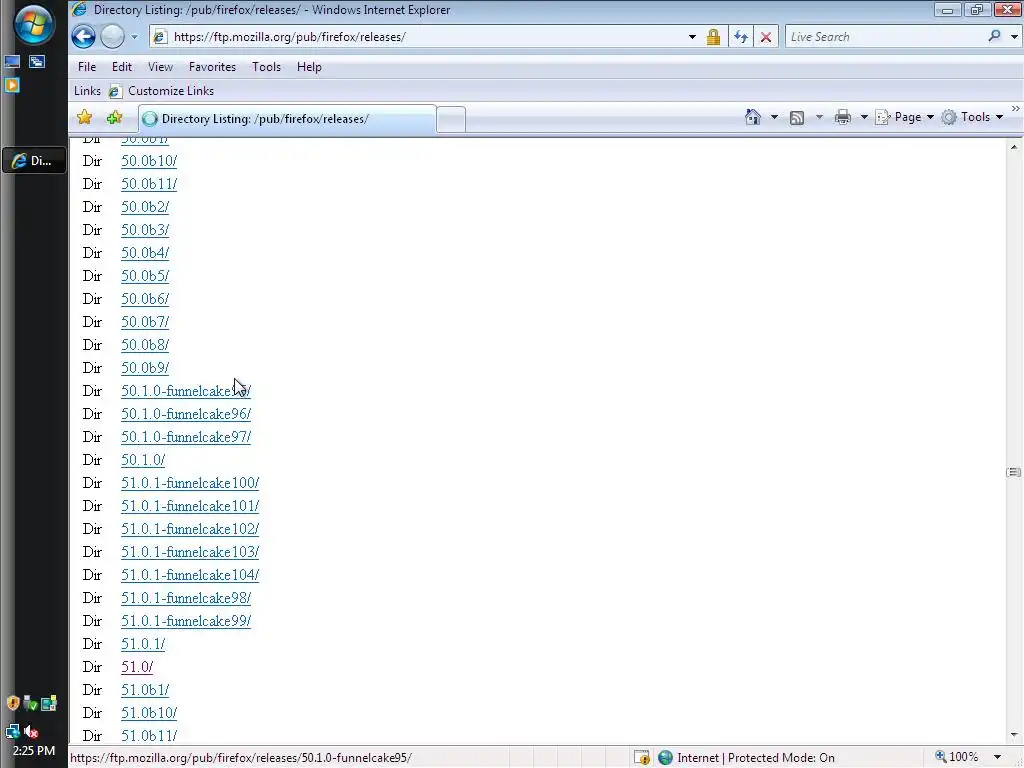The image size is (1024, 768).
Task: Open the View menu
Action: [x=160, y=67]
